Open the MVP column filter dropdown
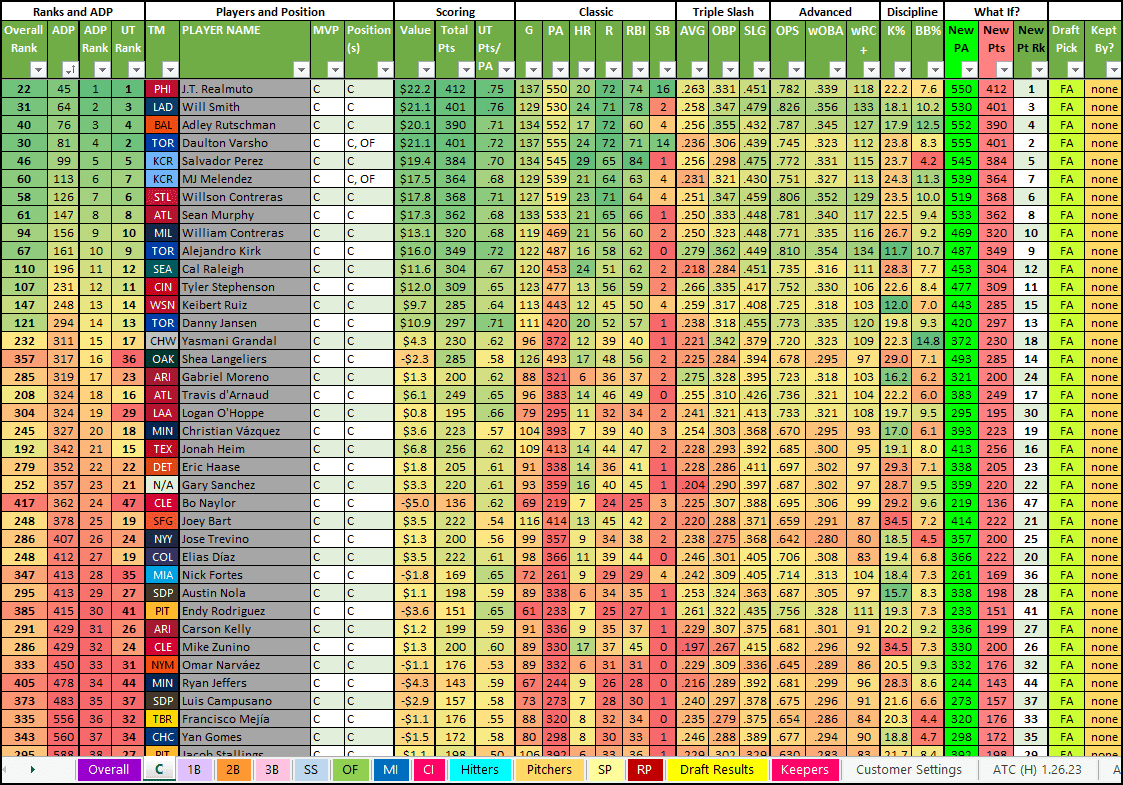The width and height of the screenshot is (1123, 785). [x=335, y=69]
